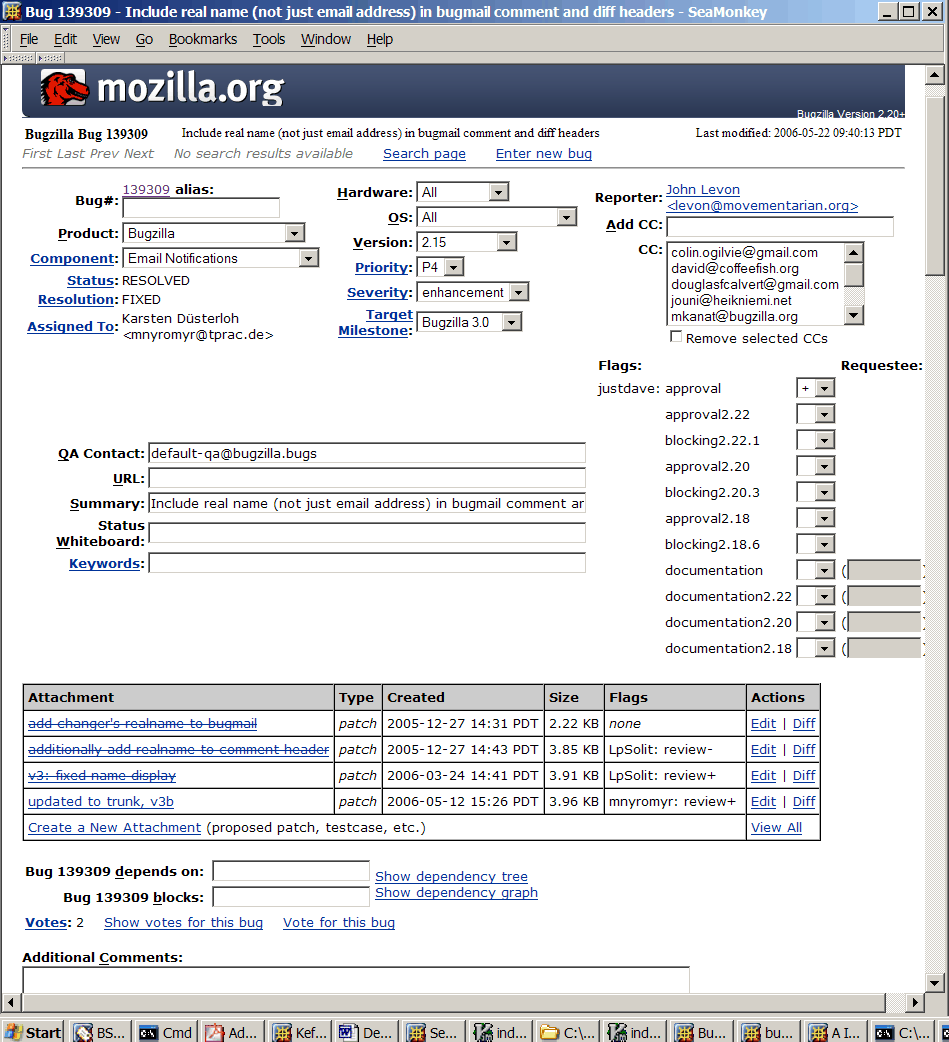Screen dimensions: 949x1042
Task: Check Remove selected CCs checkbox
Action: 676,337
